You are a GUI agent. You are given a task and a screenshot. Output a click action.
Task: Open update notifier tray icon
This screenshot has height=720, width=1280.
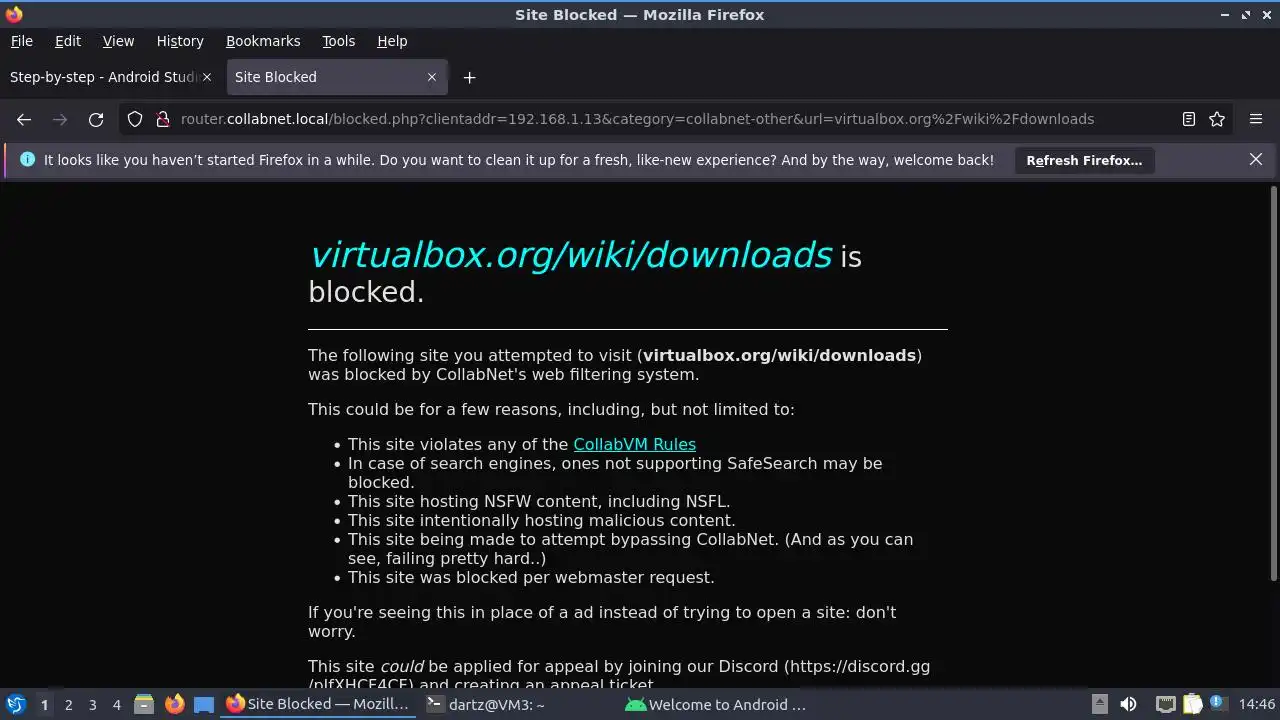point(1217,703)
